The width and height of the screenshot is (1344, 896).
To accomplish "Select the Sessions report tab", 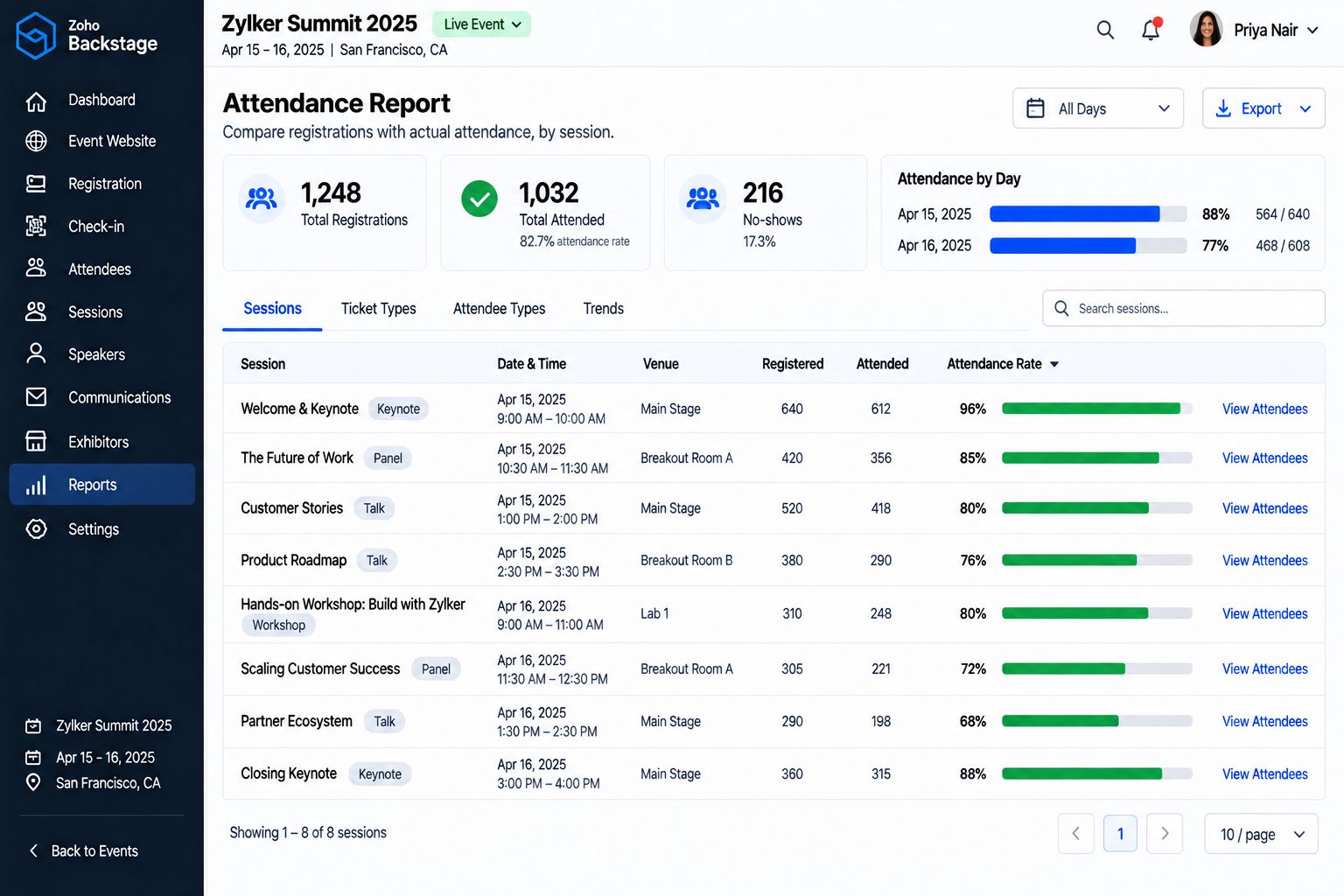I will pos(272,309).
